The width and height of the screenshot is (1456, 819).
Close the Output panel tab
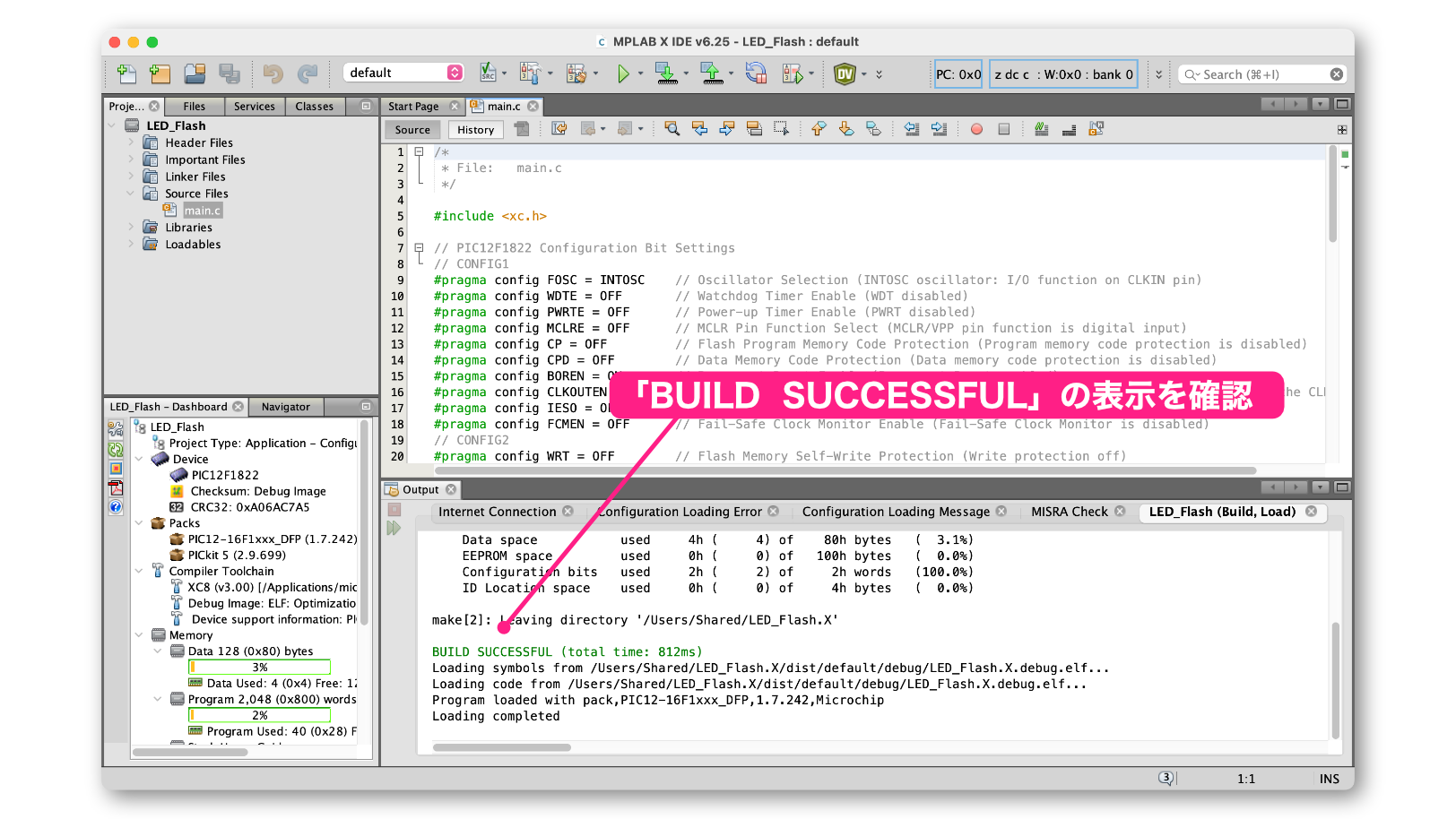451,489
